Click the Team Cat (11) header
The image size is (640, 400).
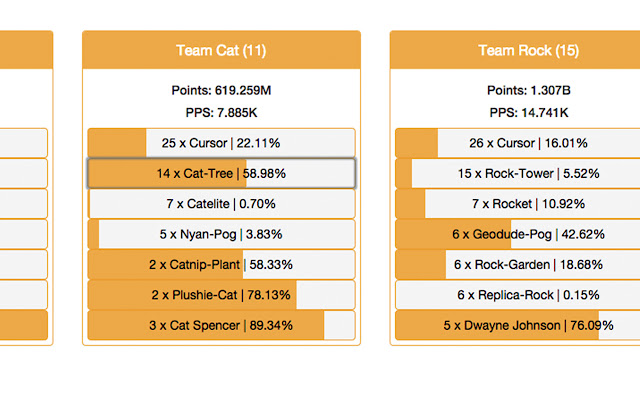tap(221, 50)
